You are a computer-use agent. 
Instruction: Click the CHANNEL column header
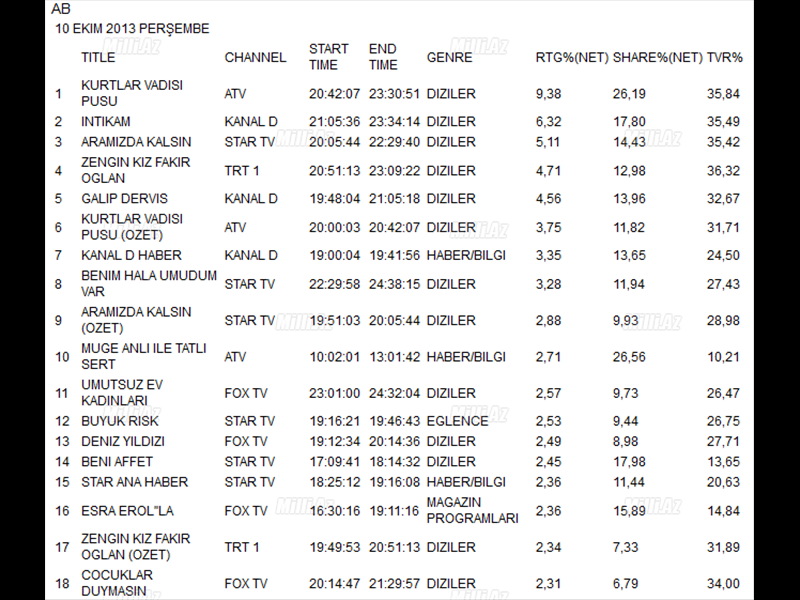pos(255,57)
